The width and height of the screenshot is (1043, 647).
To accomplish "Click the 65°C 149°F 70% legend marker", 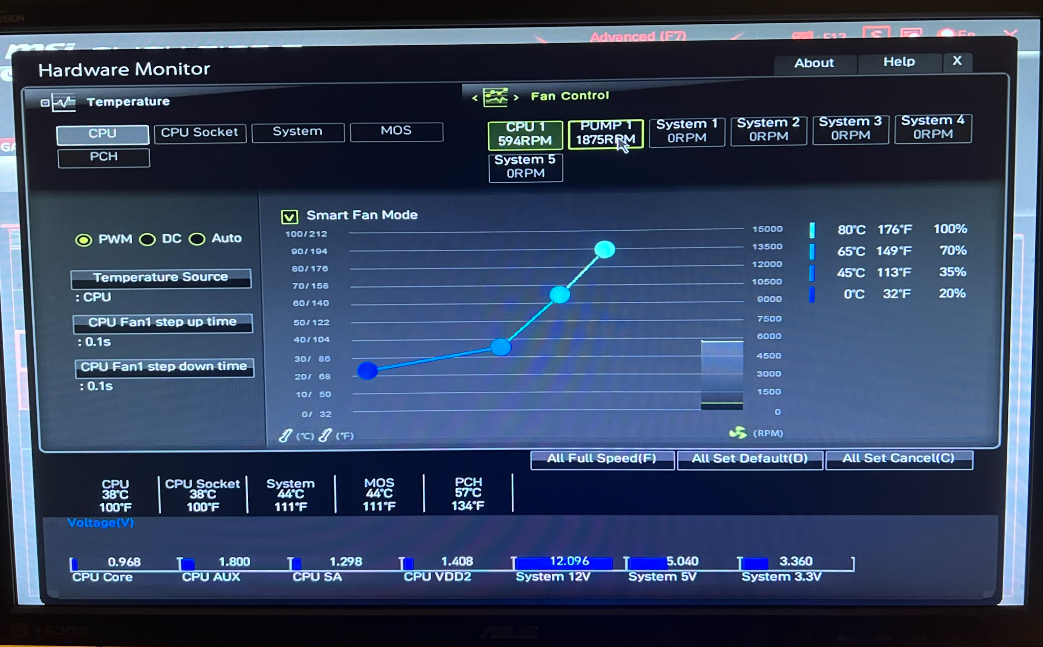I will pos(812,251).
